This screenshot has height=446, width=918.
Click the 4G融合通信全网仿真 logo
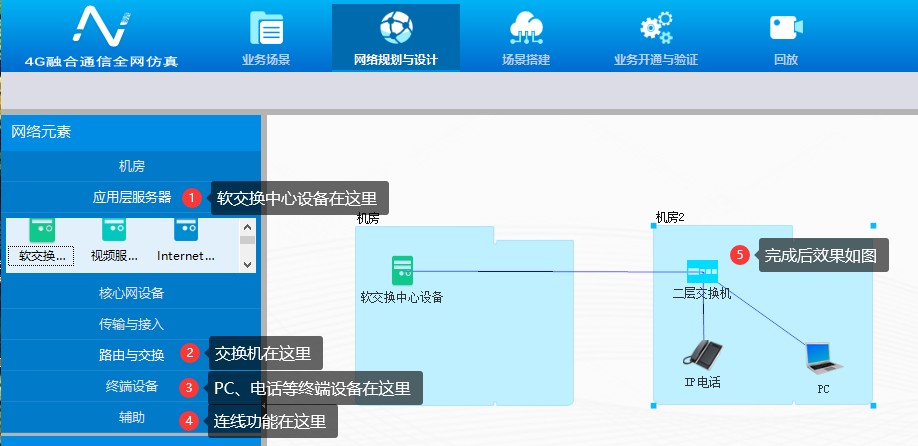[101, 35]
